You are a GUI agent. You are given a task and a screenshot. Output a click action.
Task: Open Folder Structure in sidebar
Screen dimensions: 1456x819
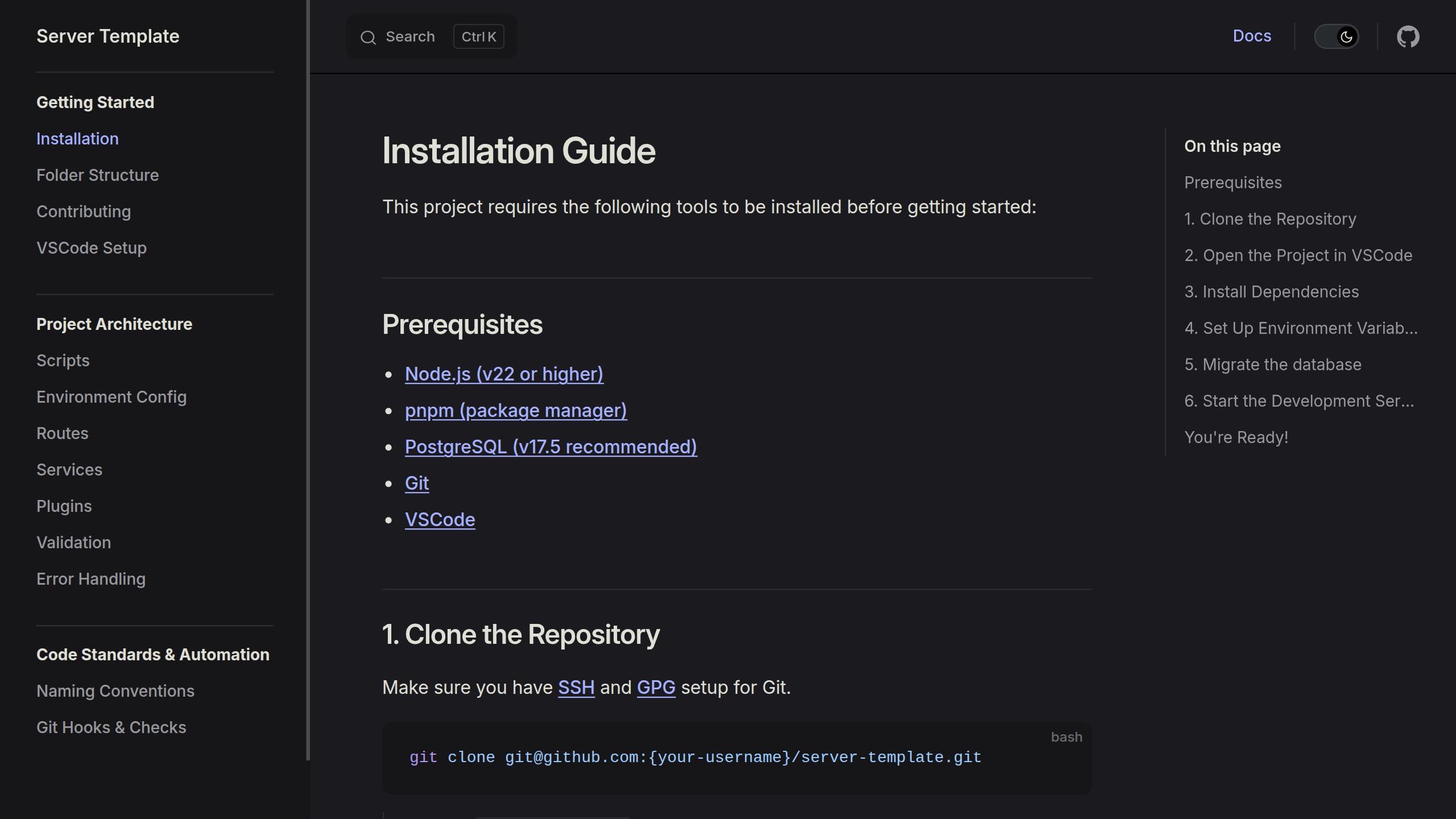[97, 175]
